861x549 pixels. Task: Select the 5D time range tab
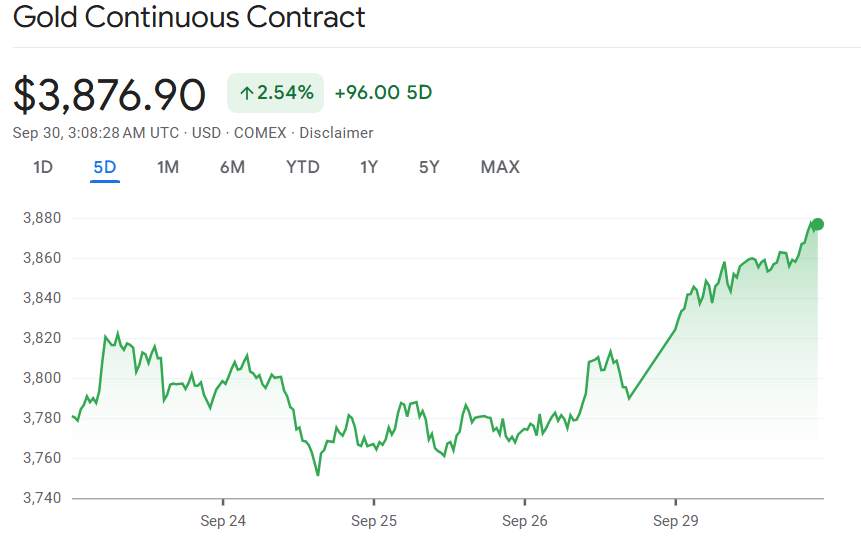point(105,167)
